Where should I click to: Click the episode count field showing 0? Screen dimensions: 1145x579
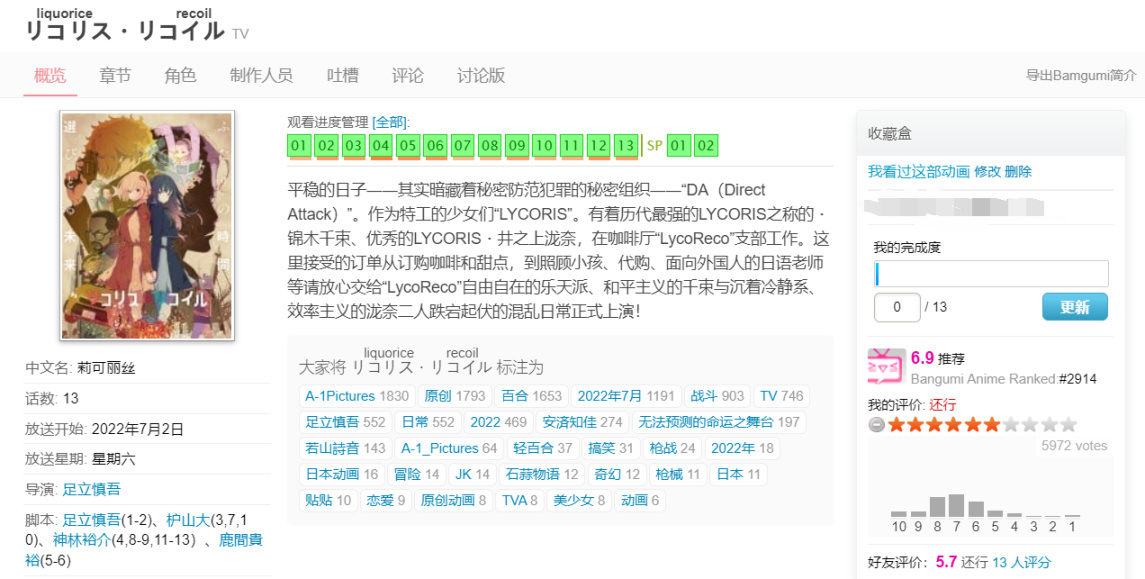coord(897,307)
